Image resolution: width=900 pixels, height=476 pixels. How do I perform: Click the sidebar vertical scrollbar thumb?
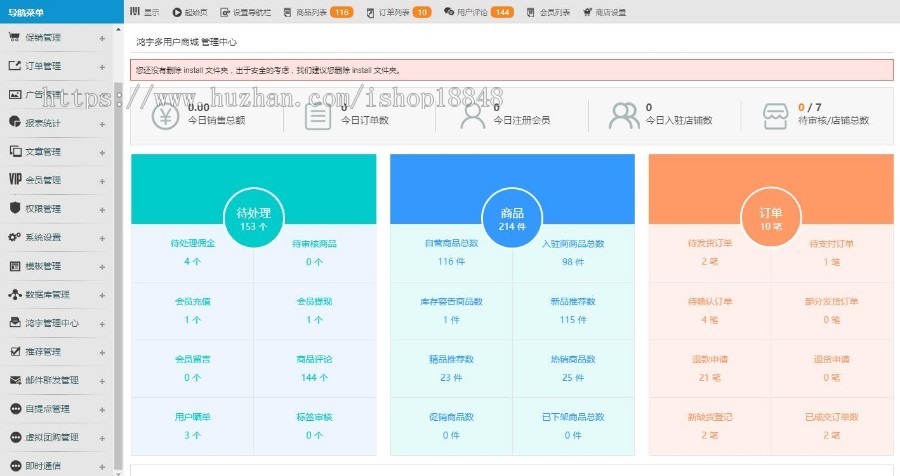(x=118, y=276)
